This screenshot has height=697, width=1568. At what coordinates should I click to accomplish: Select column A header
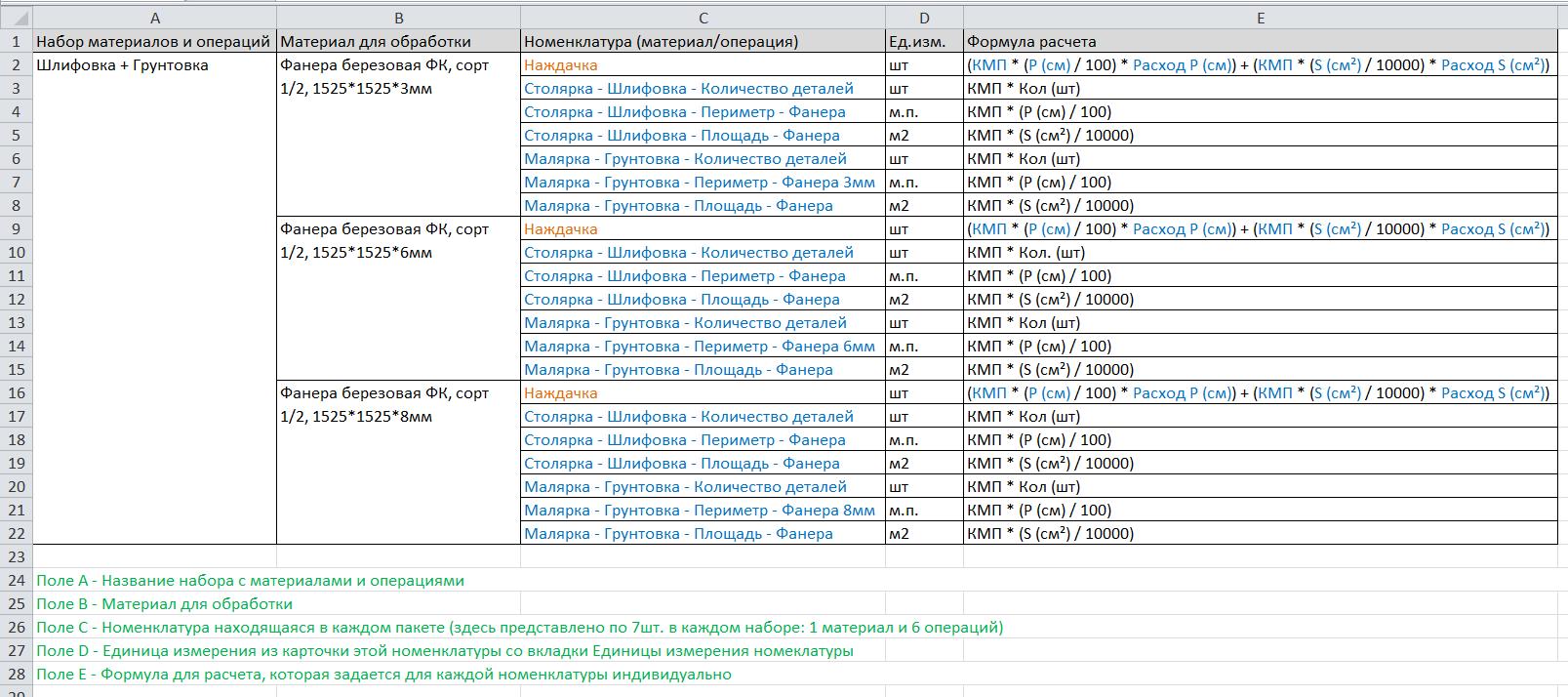155,19
